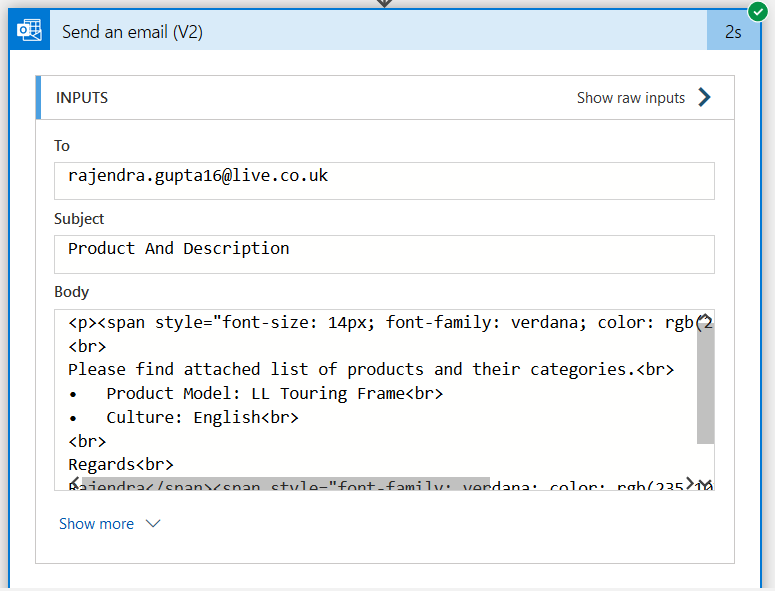Click the Show more link text
This screenshot has height=591, width=775.
[x=96, y=523]
